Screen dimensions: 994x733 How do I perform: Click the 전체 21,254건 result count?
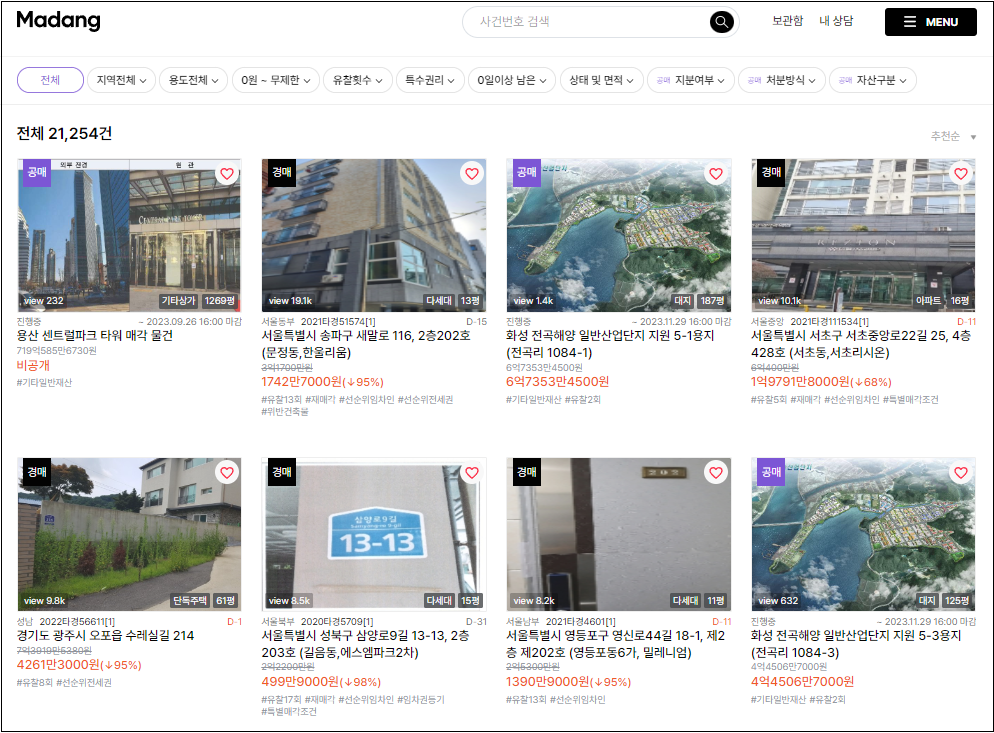[64, 134]
